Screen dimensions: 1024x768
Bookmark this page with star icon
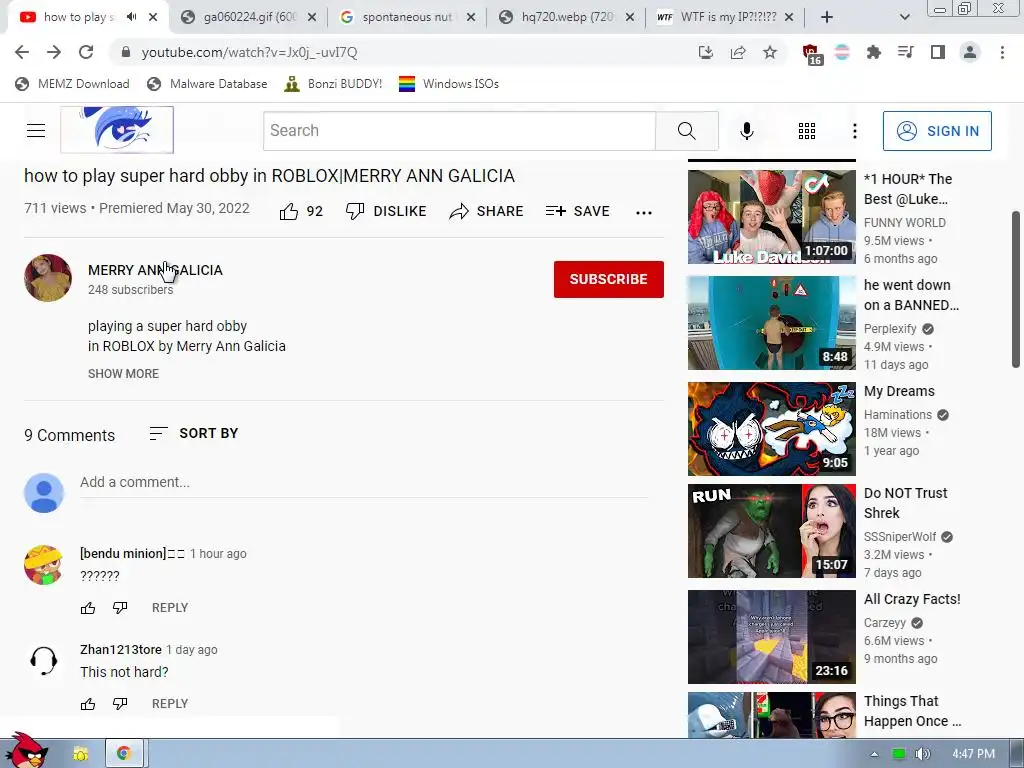coord(770,52)
